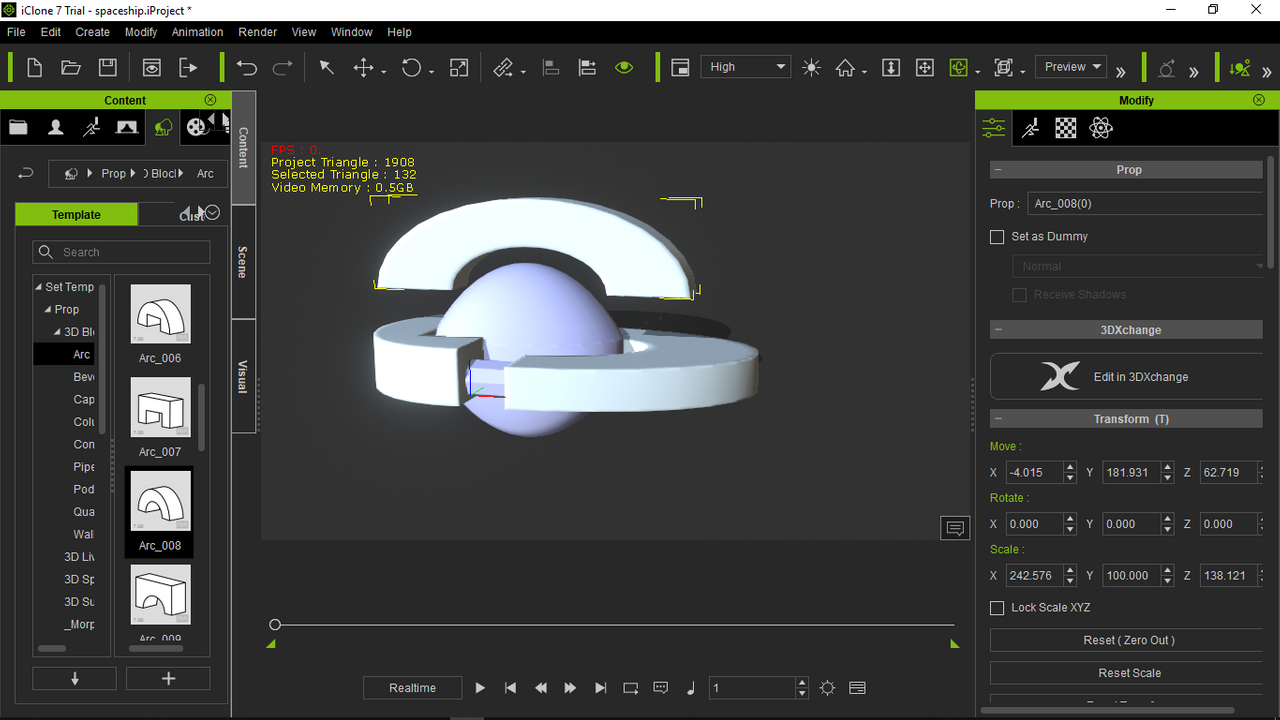
Task: Click the green camera orbit icon
Action: [959, 68]
